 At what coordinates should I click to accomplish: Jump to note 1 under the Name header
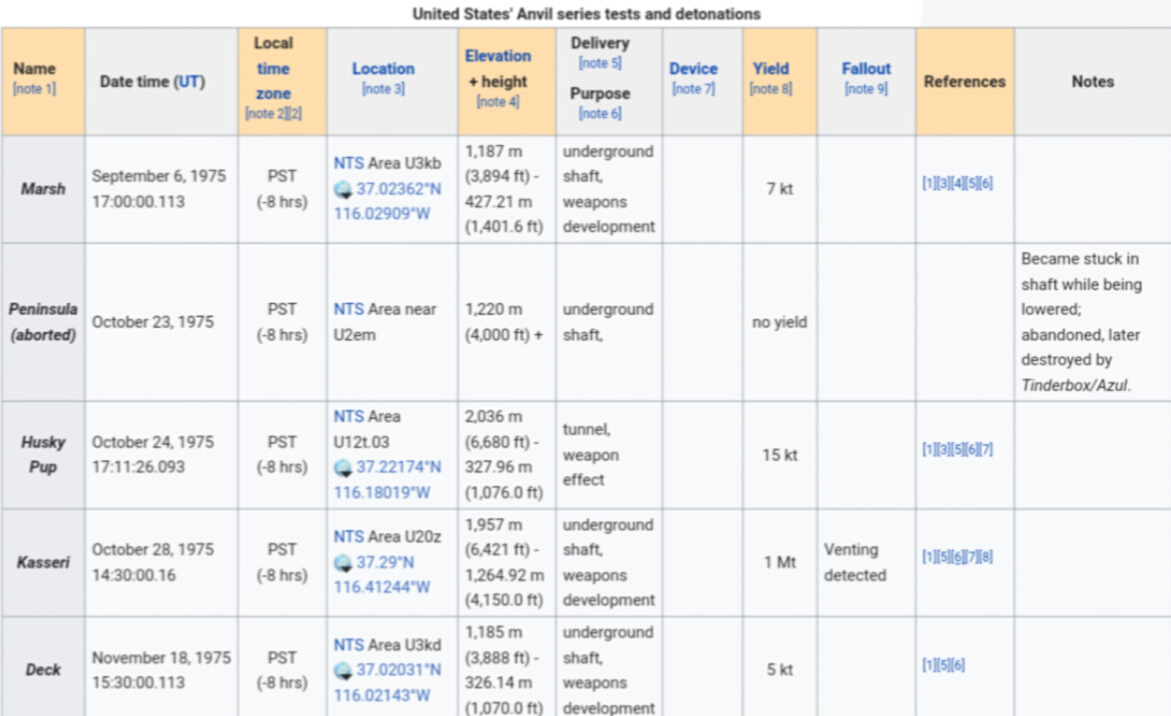[x=34, y=89]
